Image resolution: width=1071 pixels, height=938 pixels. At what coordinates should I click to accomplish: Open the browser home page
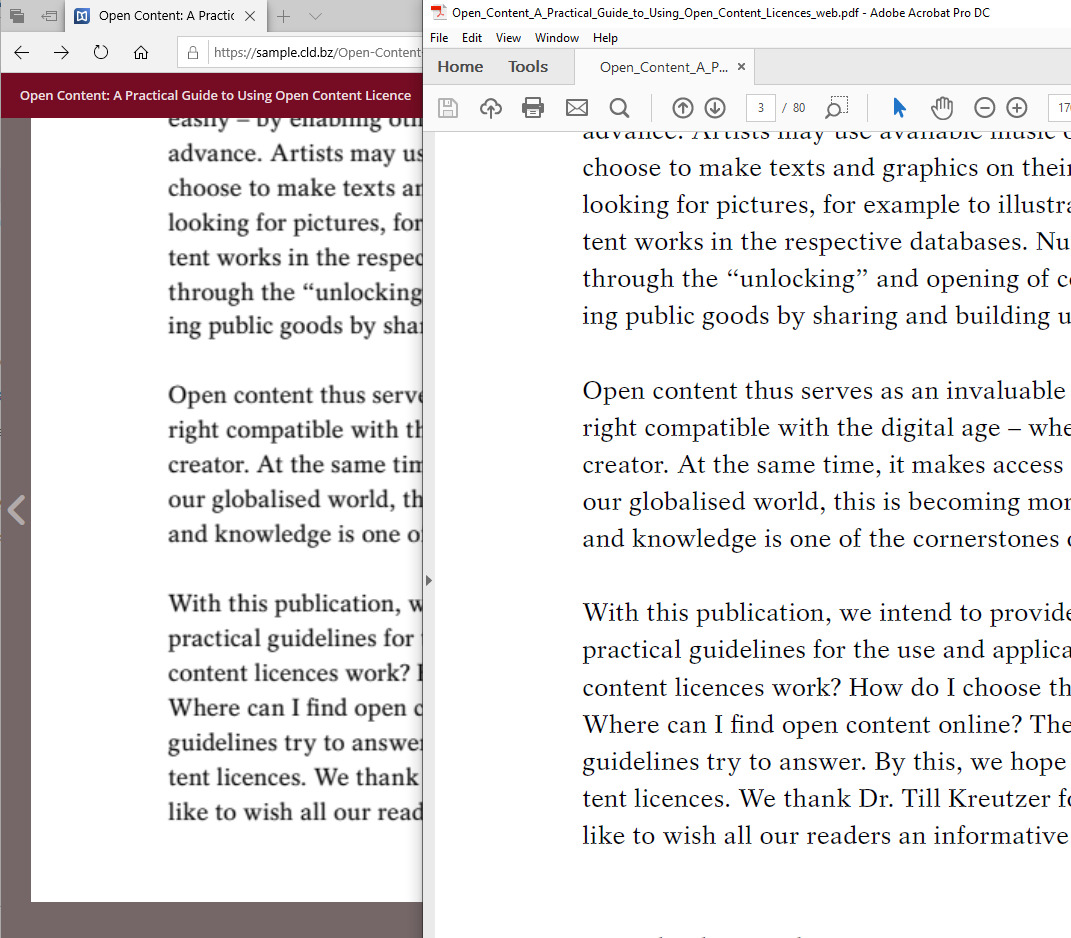(141, 53)
